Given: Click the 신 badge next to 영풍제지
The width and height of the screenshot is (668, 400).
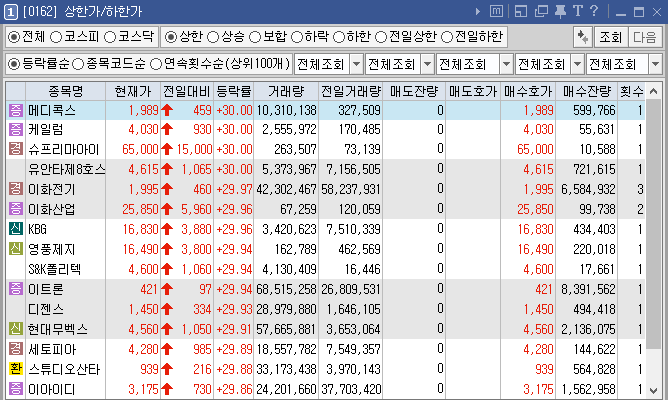Looking at the screenshot, I should [16, 248].
